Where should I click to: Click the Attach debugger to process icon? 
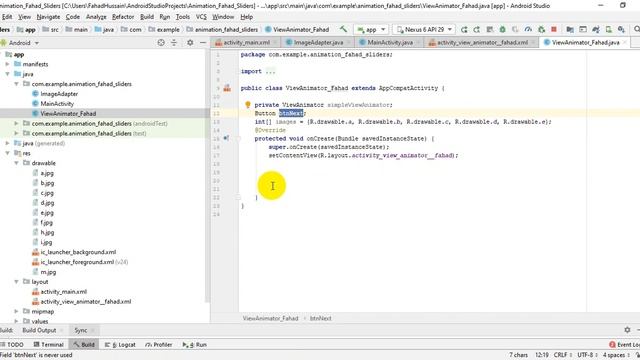541,29
